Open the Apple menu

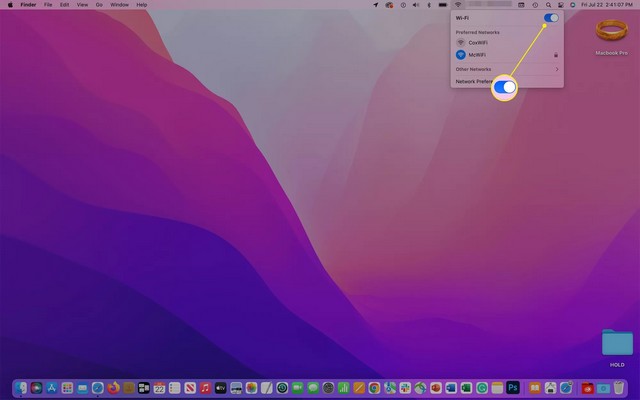pyautogui.click(x=9, y=5)
